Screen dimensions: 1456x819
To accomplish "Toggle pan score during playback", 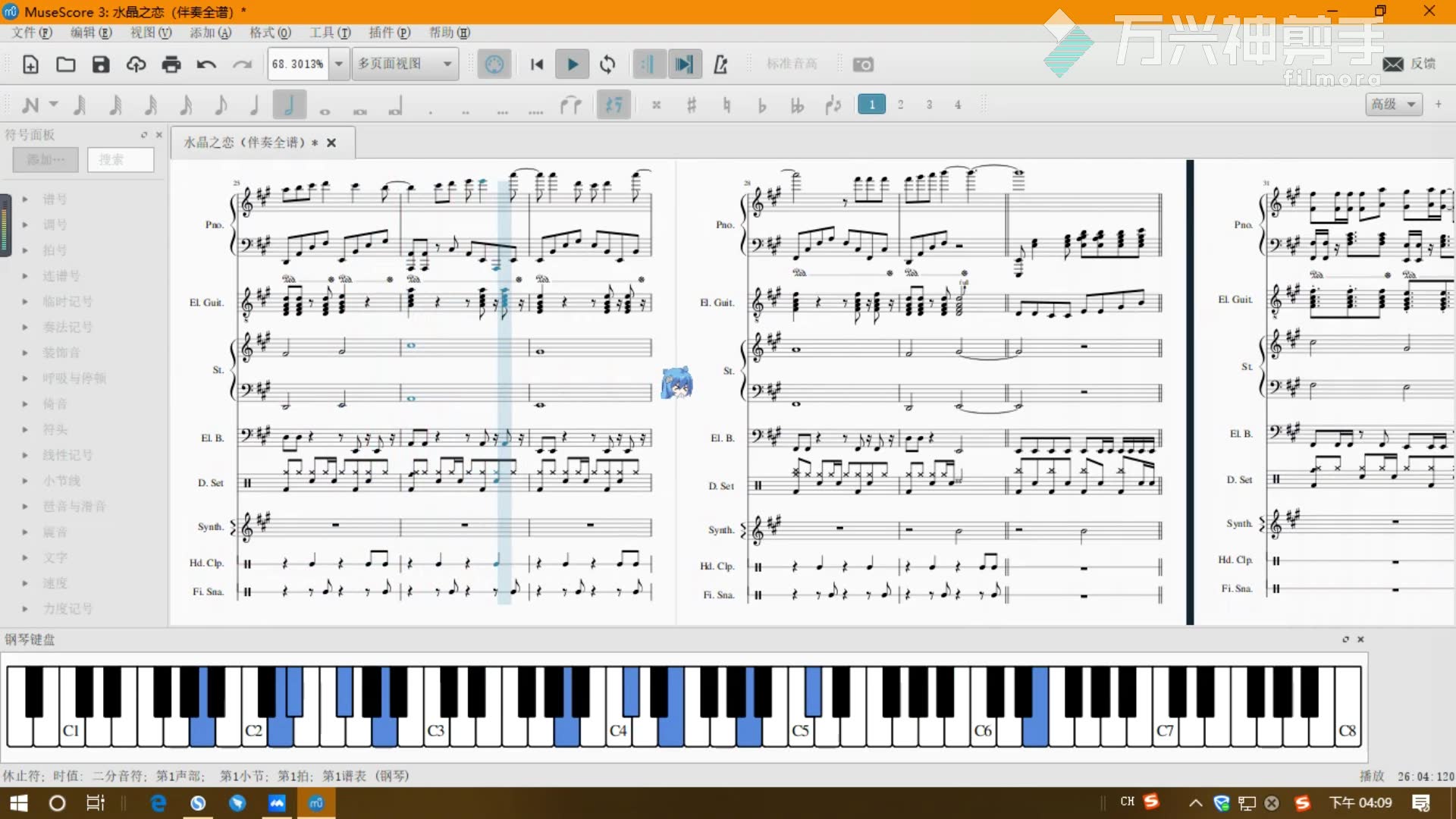I will tap(684, 64).
